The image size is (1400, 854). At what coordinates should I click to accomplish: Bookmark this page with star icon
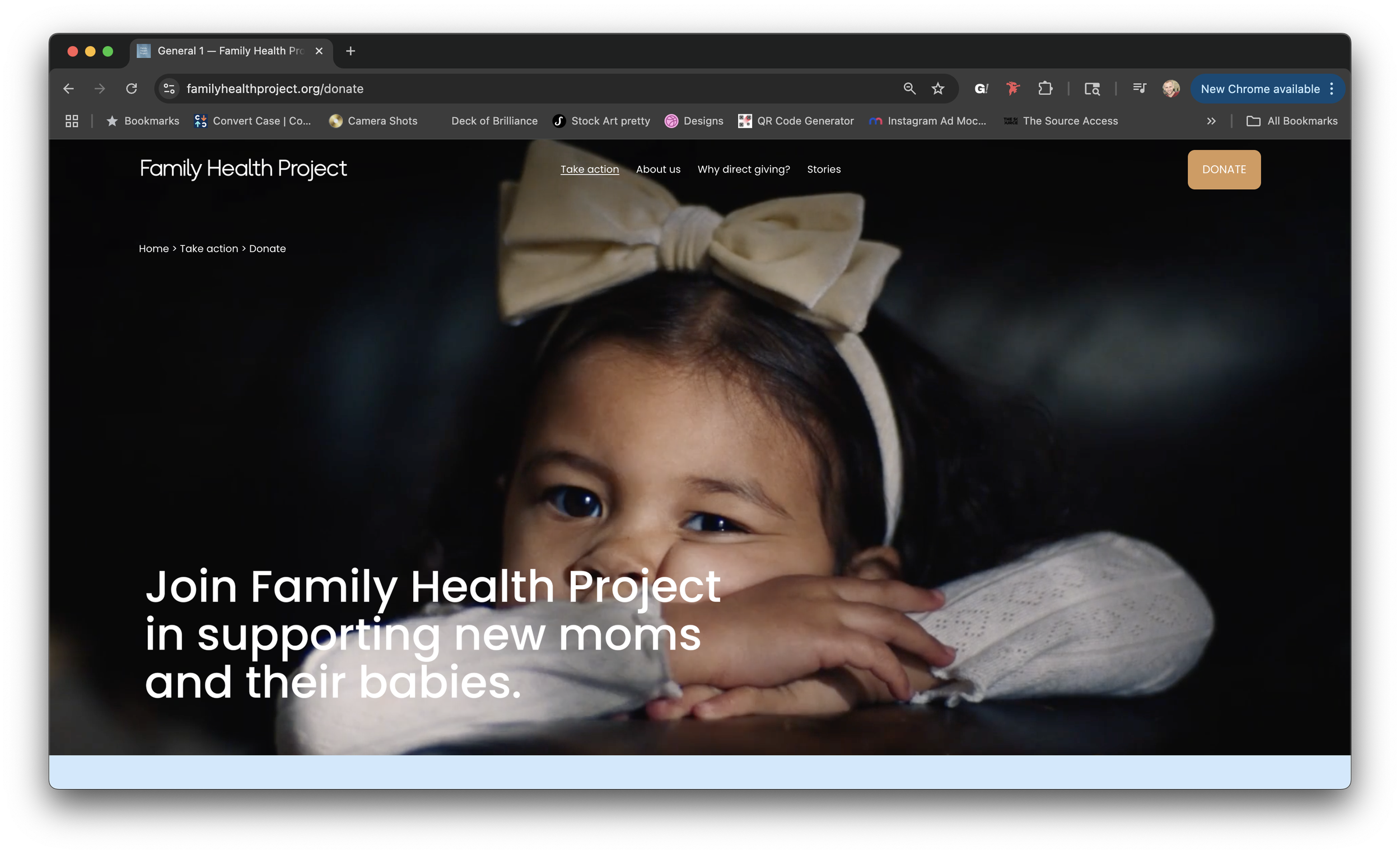click(937, 88)
